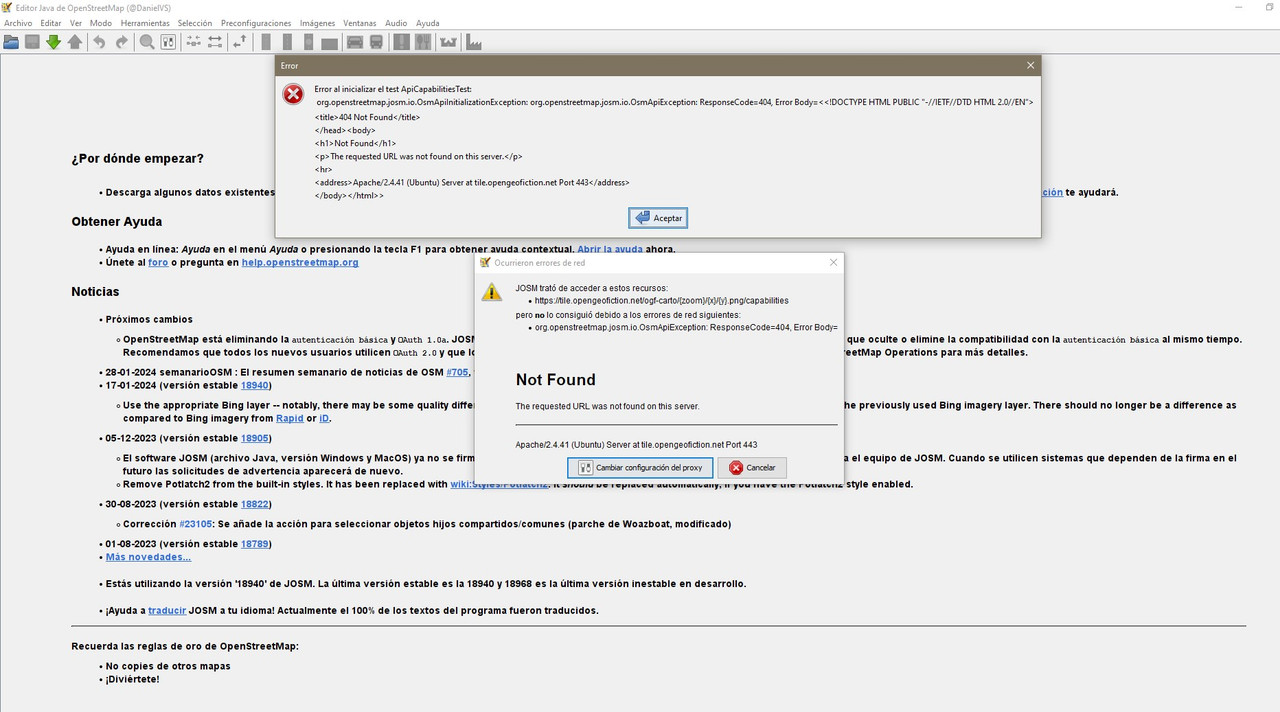Click the Save disk toolbar icon
The image size is (1280, 712).
pos(32,42)
